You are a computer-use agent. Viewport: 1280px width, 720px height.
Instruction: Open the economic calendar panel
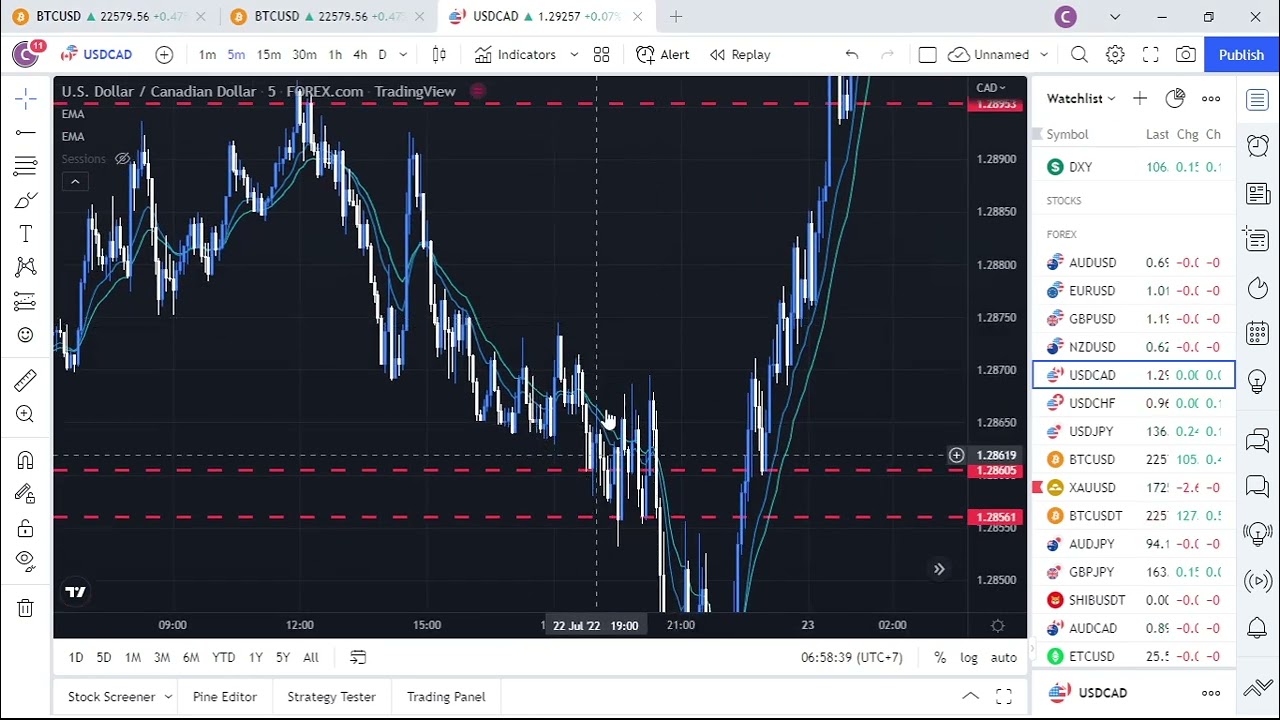[1258, 333]
